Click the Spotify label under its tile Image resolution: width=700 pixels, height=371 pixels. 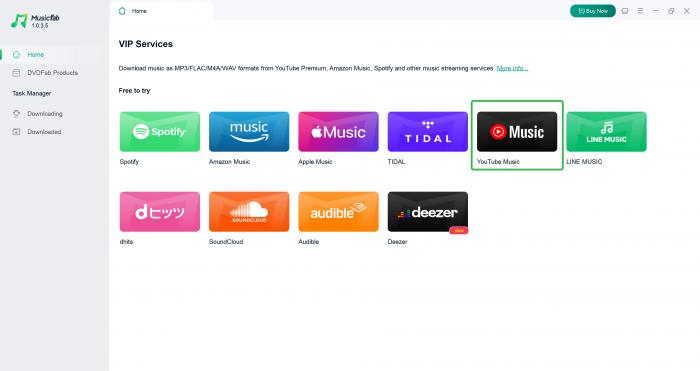point(129,162)
